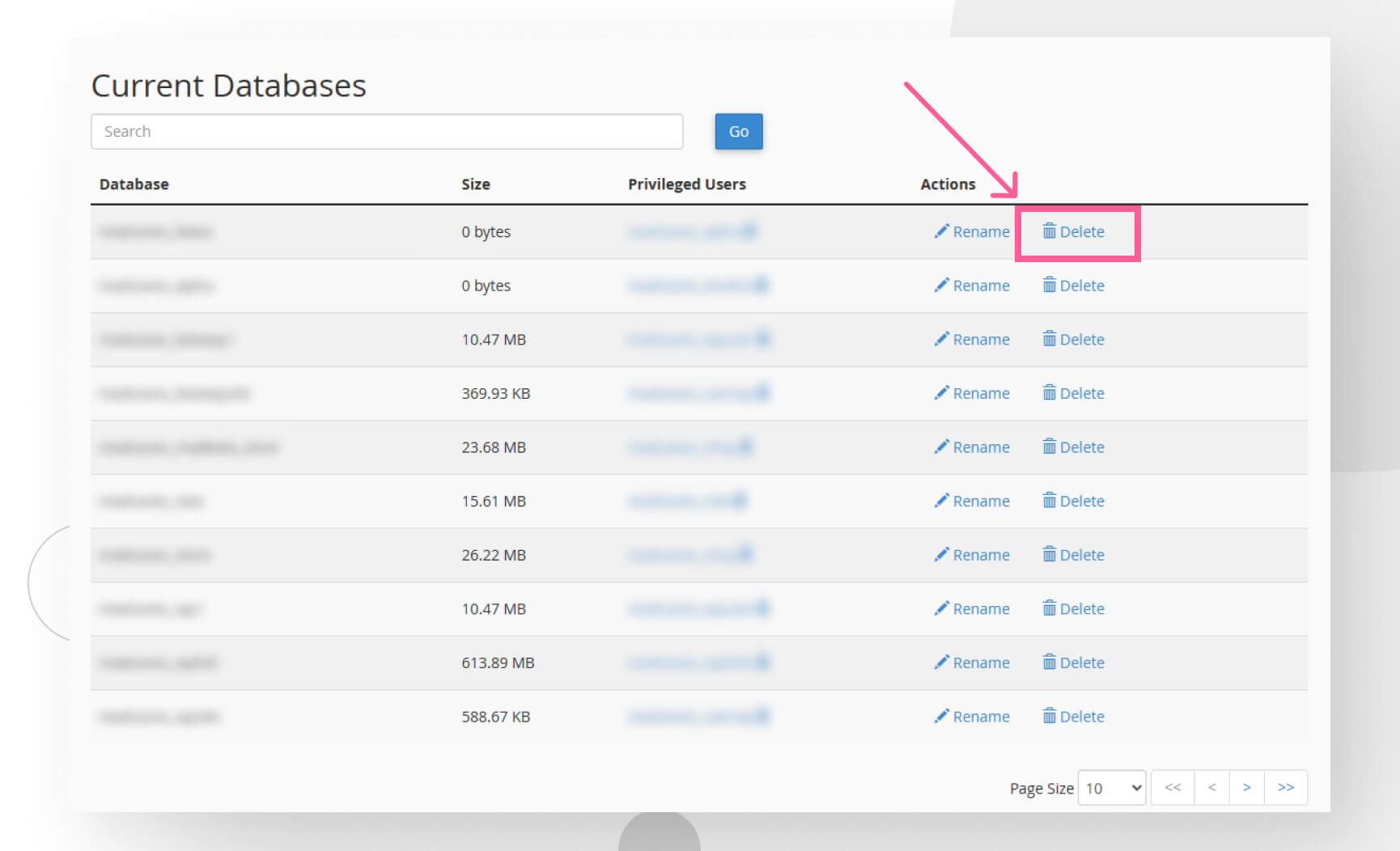1400x851 pixels.
Task: Click Rename link in second 0 bytes row
Action: click(x=981, y=286)
